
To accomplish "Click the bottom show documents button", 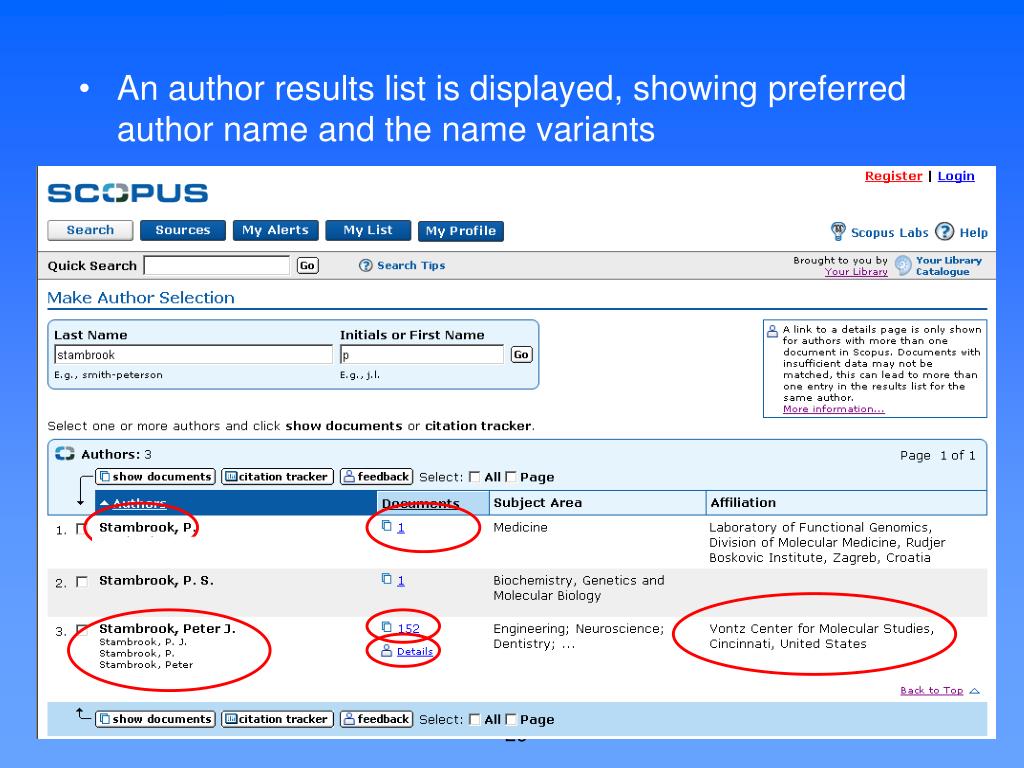I will pos(155,719).
